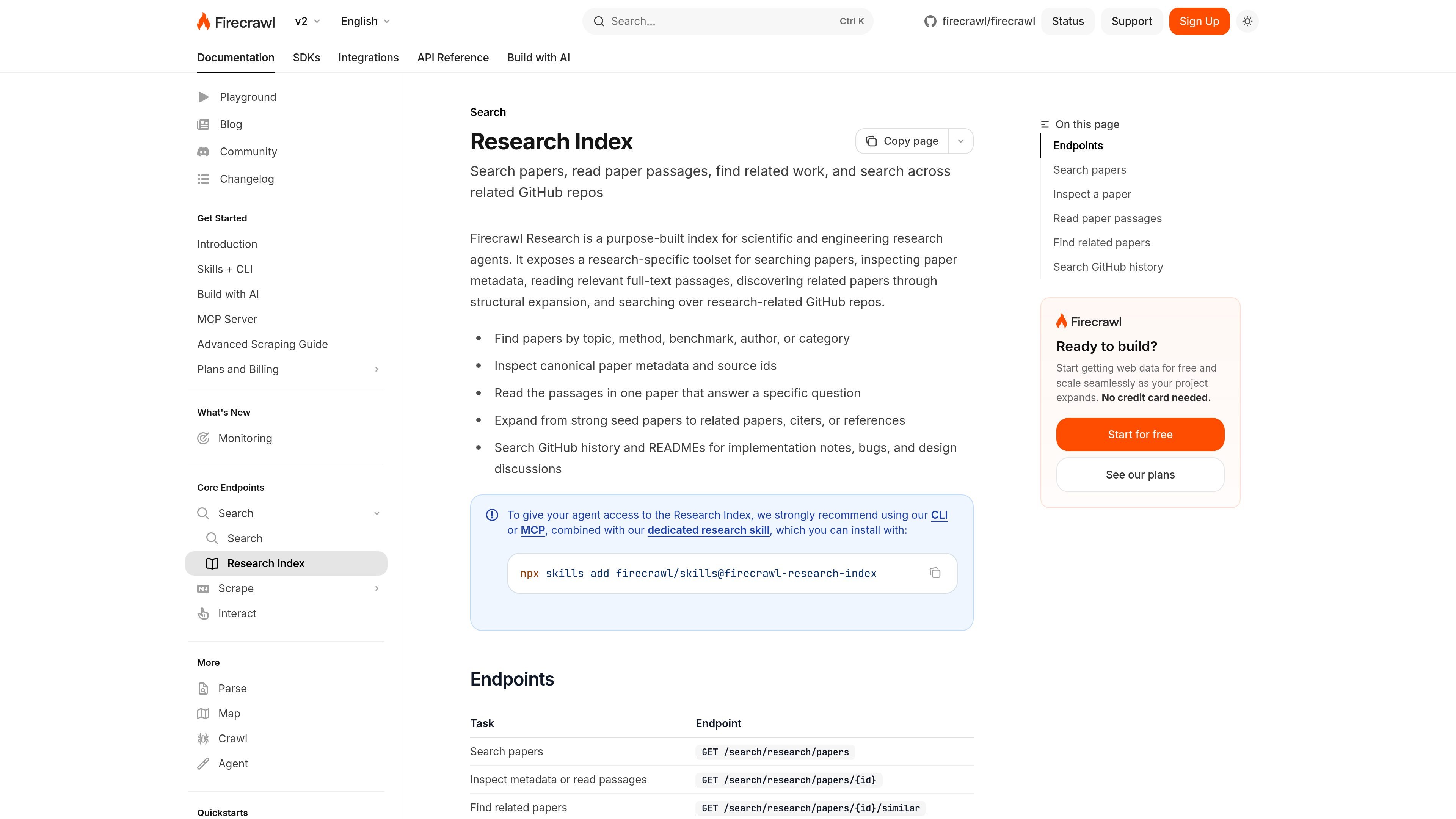
Task: Jump to Inspect a paper section
Action: click(1092, 195)
